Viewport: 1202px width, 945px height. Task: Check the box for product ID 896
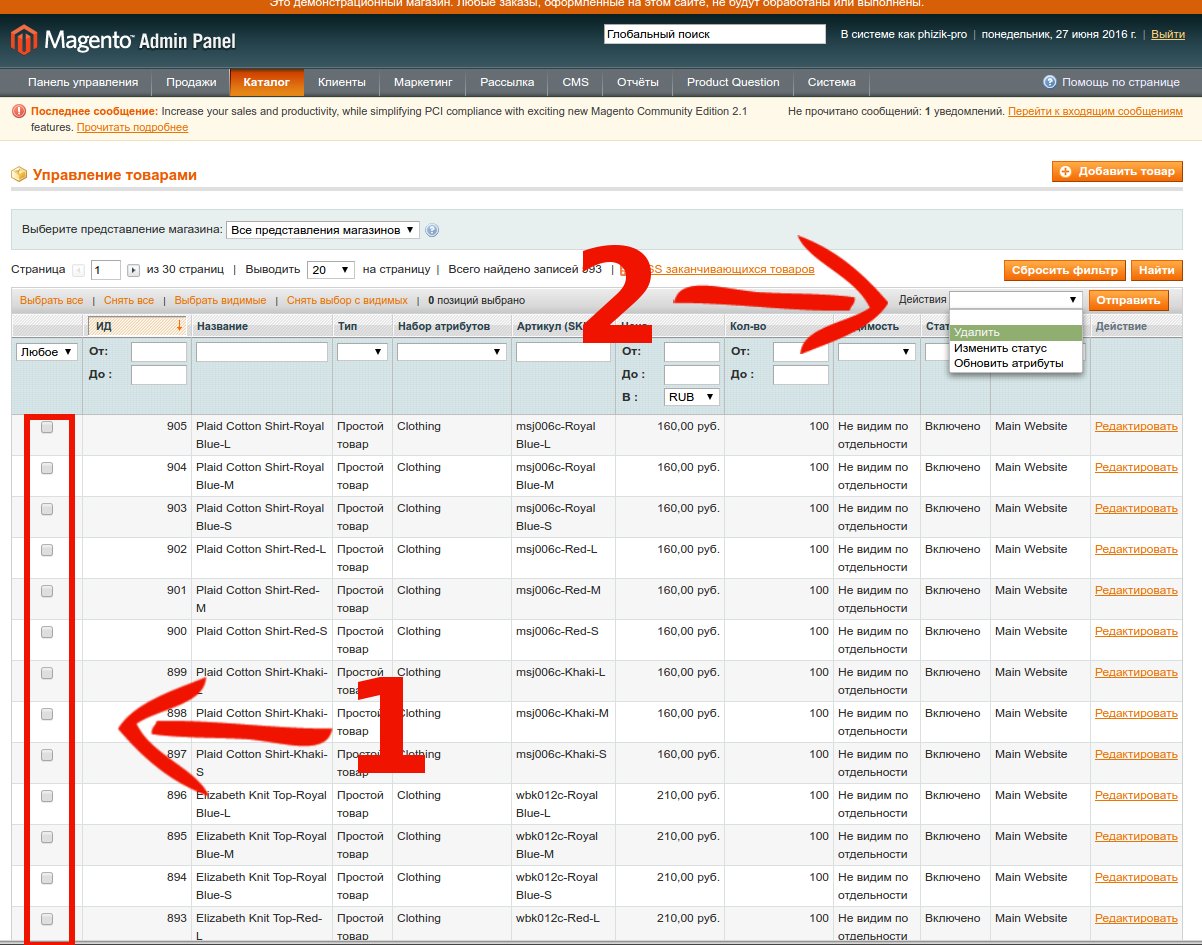click(x=47, y=796)
